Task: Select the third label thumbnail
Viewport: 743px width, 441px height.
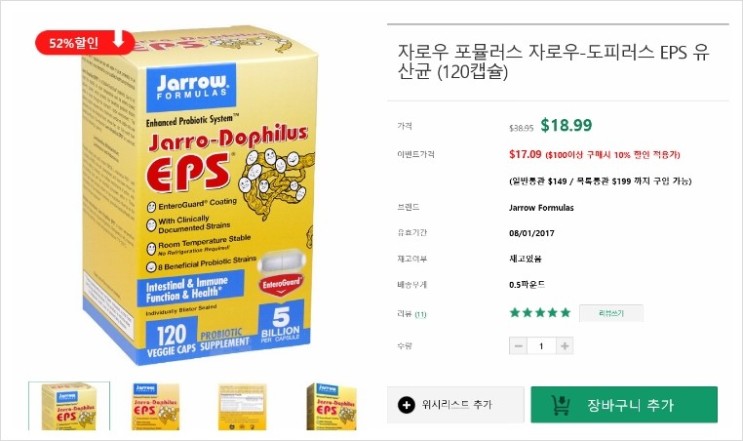Action: pos(242,407)
